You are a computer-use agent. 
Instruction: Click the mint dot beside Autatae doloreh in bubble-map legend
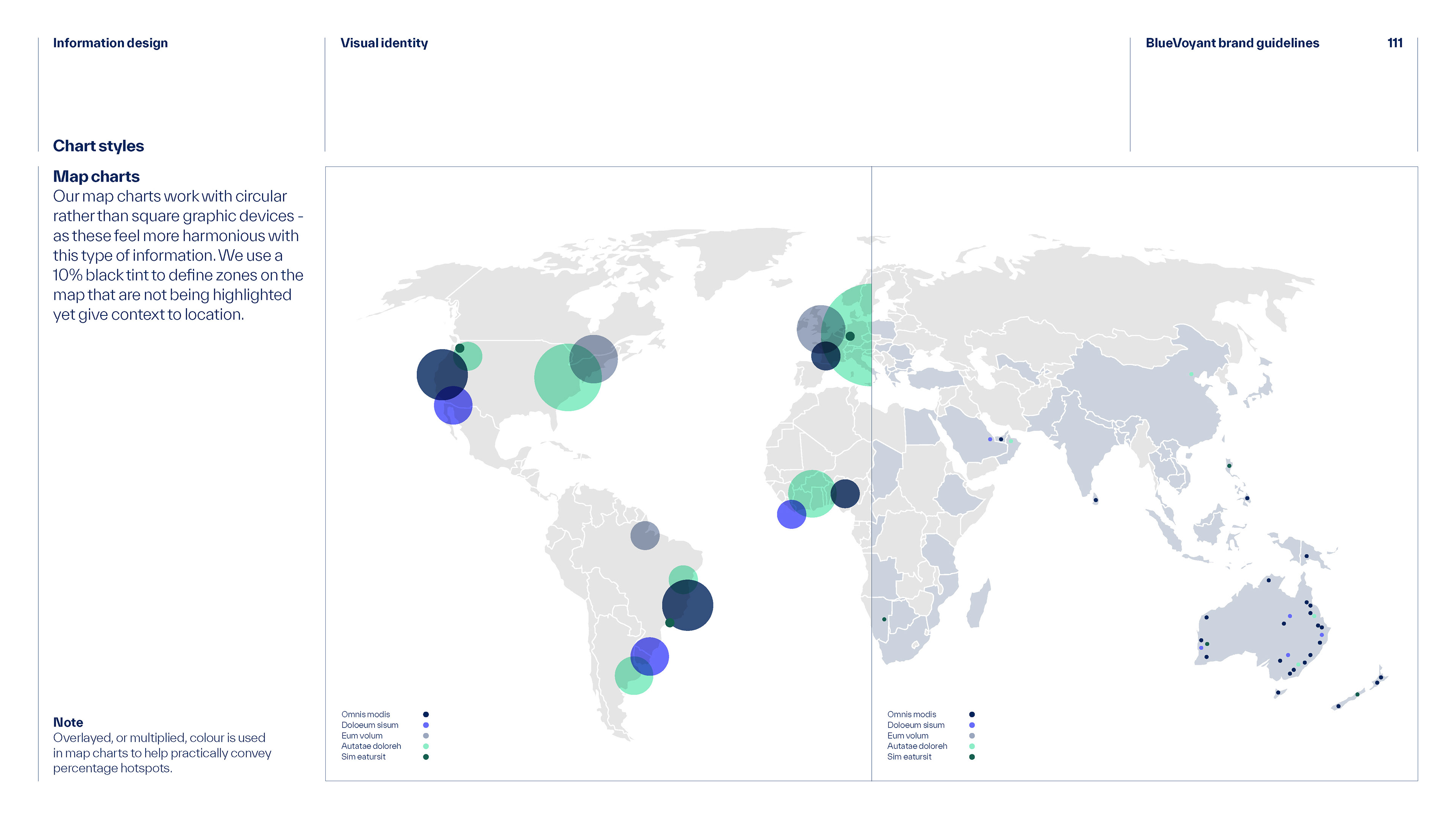point(425,746)
